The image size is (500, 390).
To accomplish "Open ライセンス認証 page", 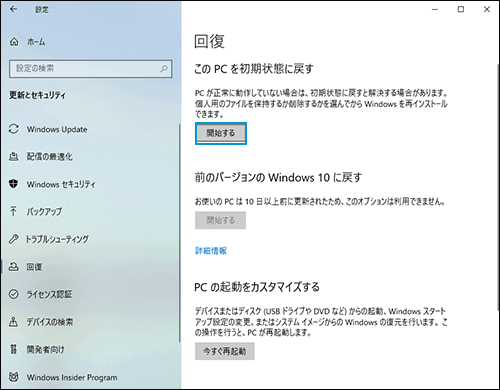I will click(49, 294).
